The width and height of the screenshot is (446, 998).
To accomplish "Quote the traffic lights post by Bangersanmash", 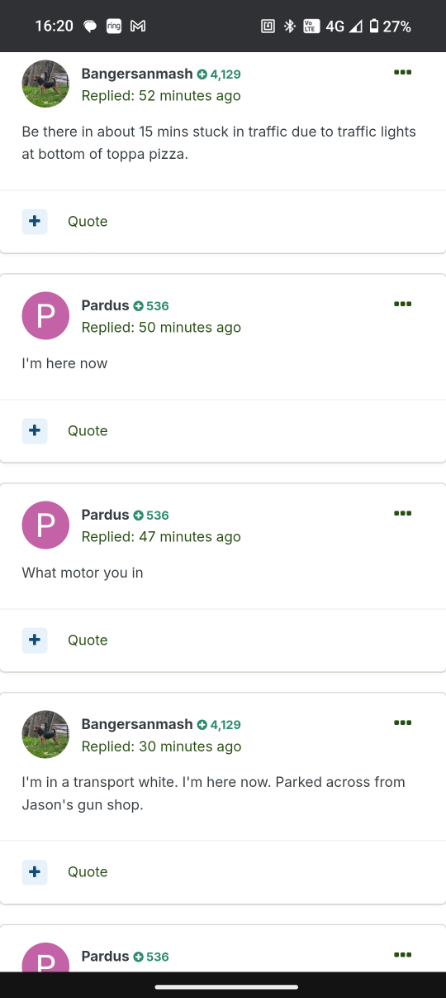I will (x=88, y=221).
